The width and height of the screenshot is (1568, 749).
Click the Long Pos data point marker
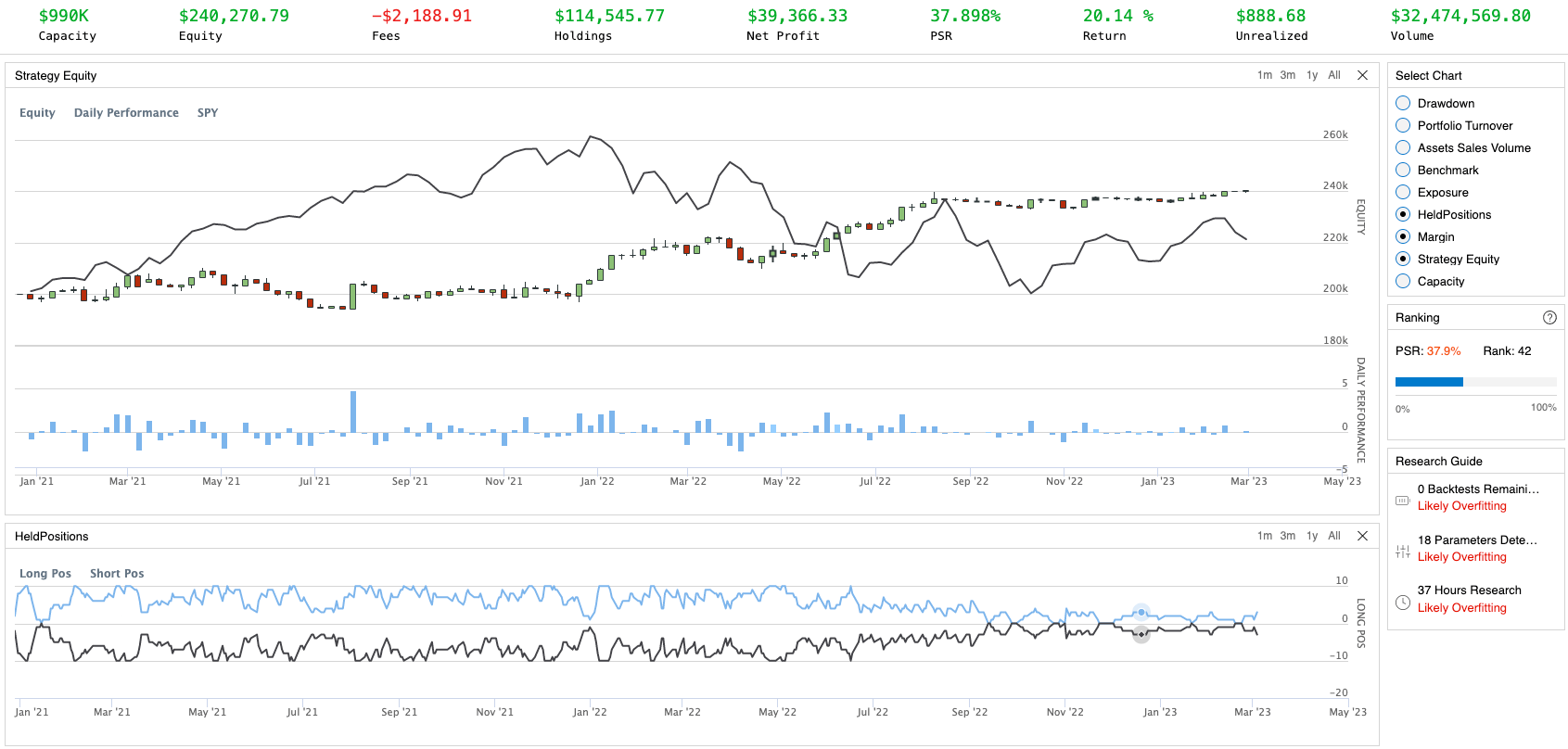click(x=1141, y=612)
